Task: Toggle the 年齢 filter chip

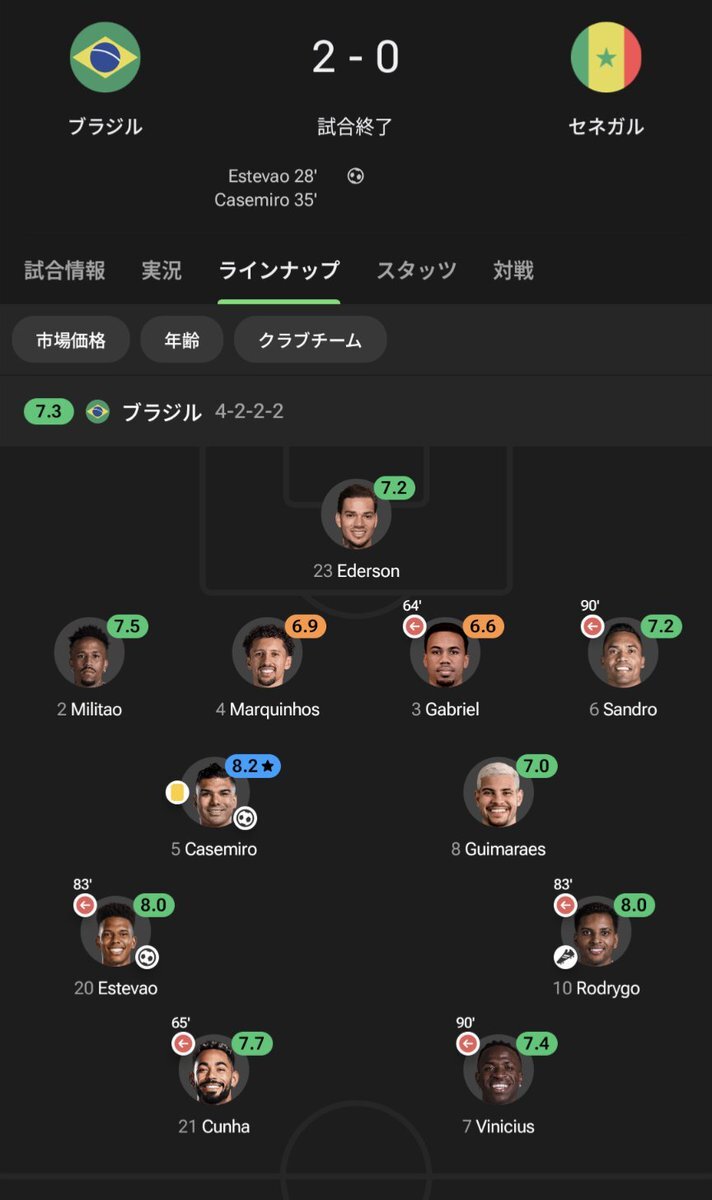Action: (181, 340)
